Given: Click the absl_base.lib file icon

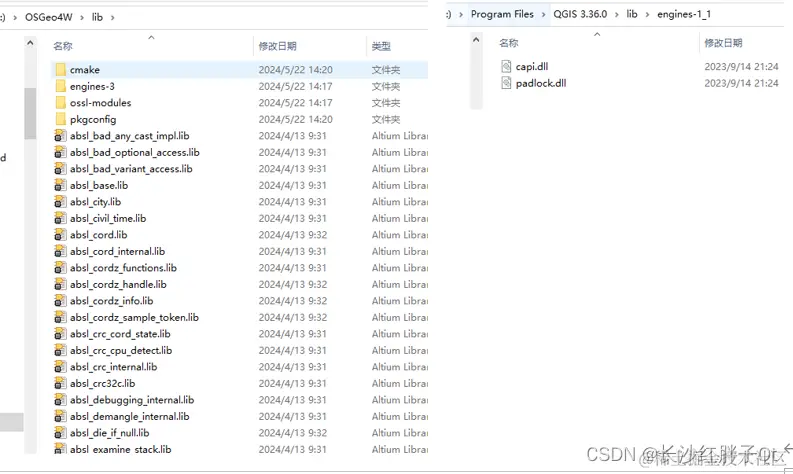Looking at the screenshot, I should pyautogui.click(x=60, y=185).
